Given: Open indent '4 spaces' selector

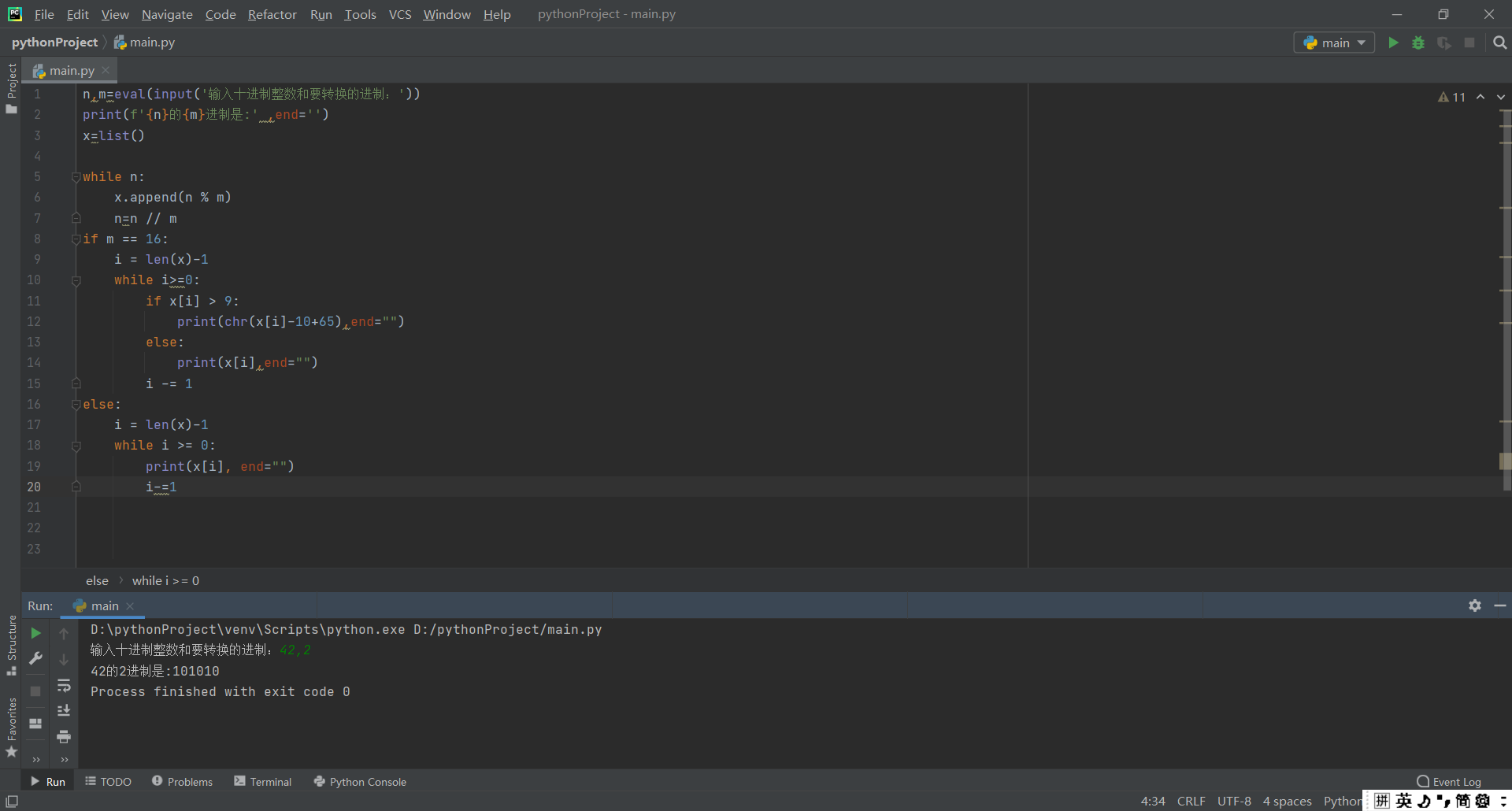Looking at the screenshot, I should point(1287,801).
